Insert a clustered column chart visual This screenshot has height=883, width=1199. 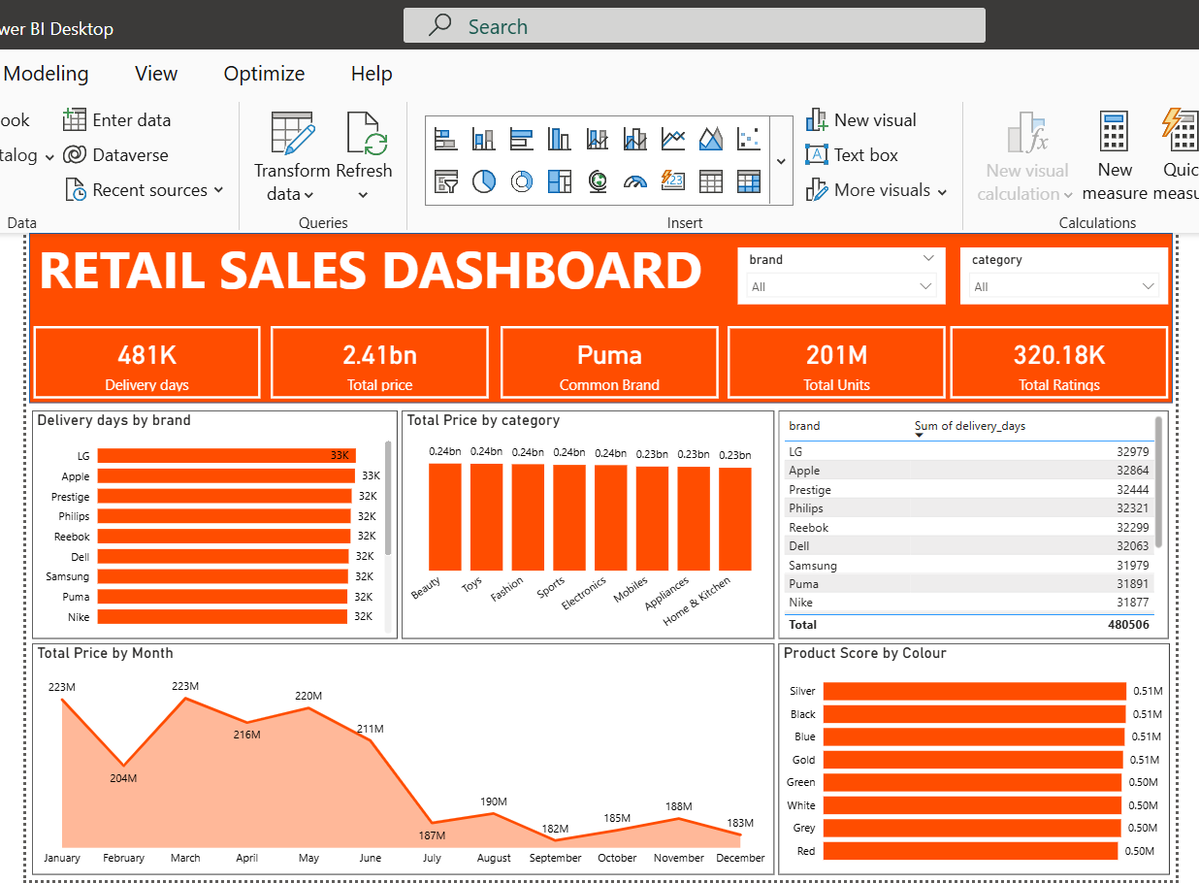pos(559,139)
